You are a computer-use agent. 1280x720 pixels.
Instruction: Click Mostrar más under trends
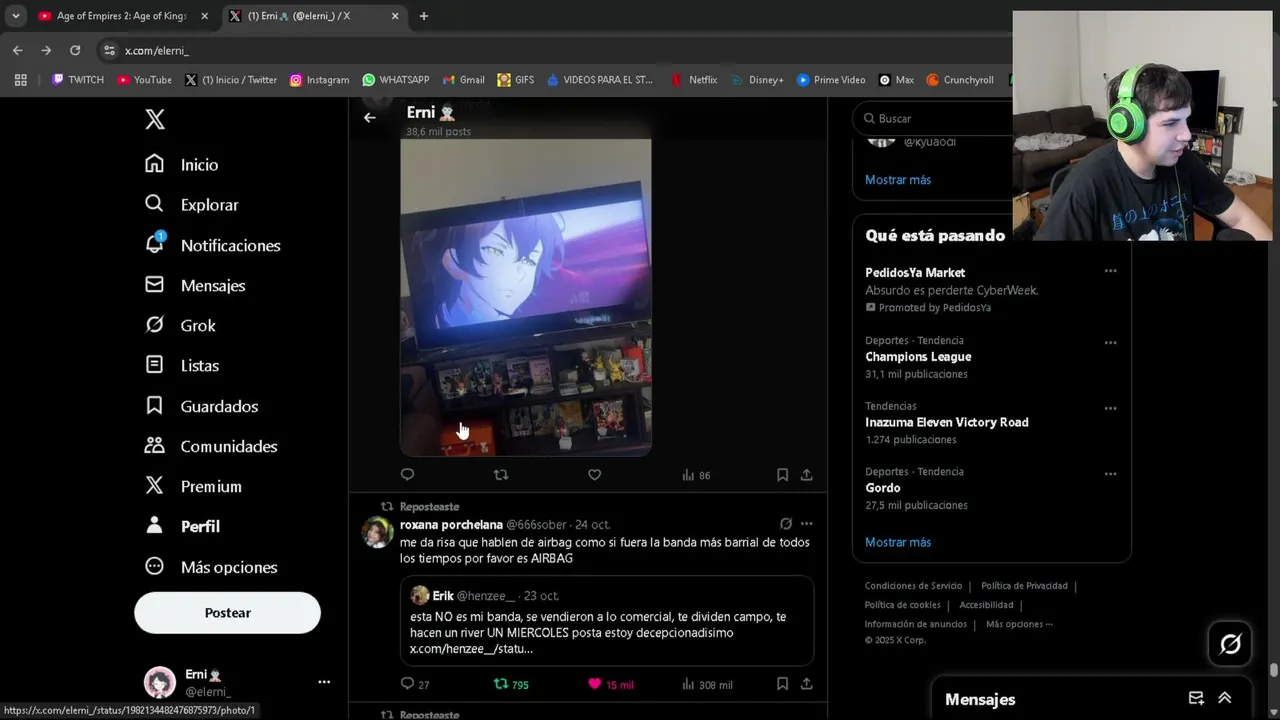(898, 542)
